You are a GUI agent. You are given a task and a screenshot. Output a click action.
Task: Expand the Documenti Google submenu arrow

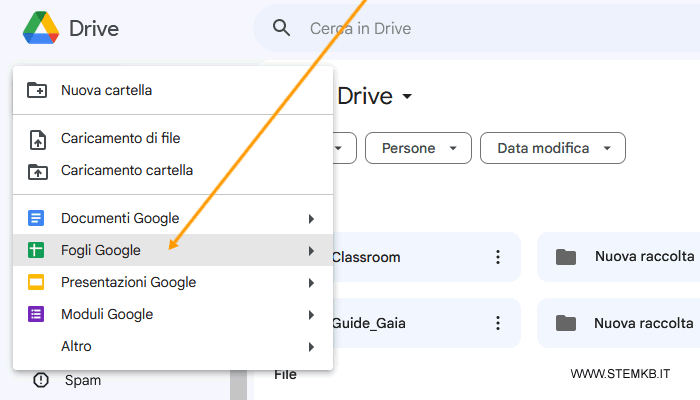click(x=311, y=218)
